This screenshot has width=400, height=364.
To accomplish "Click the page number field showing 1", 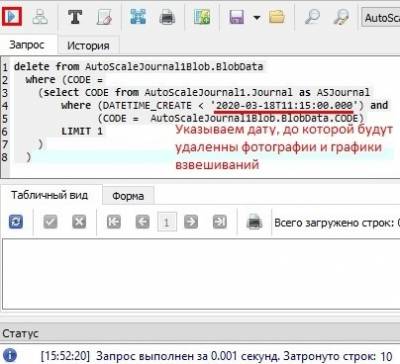I will pyautogui.click(x=167, y=222).
